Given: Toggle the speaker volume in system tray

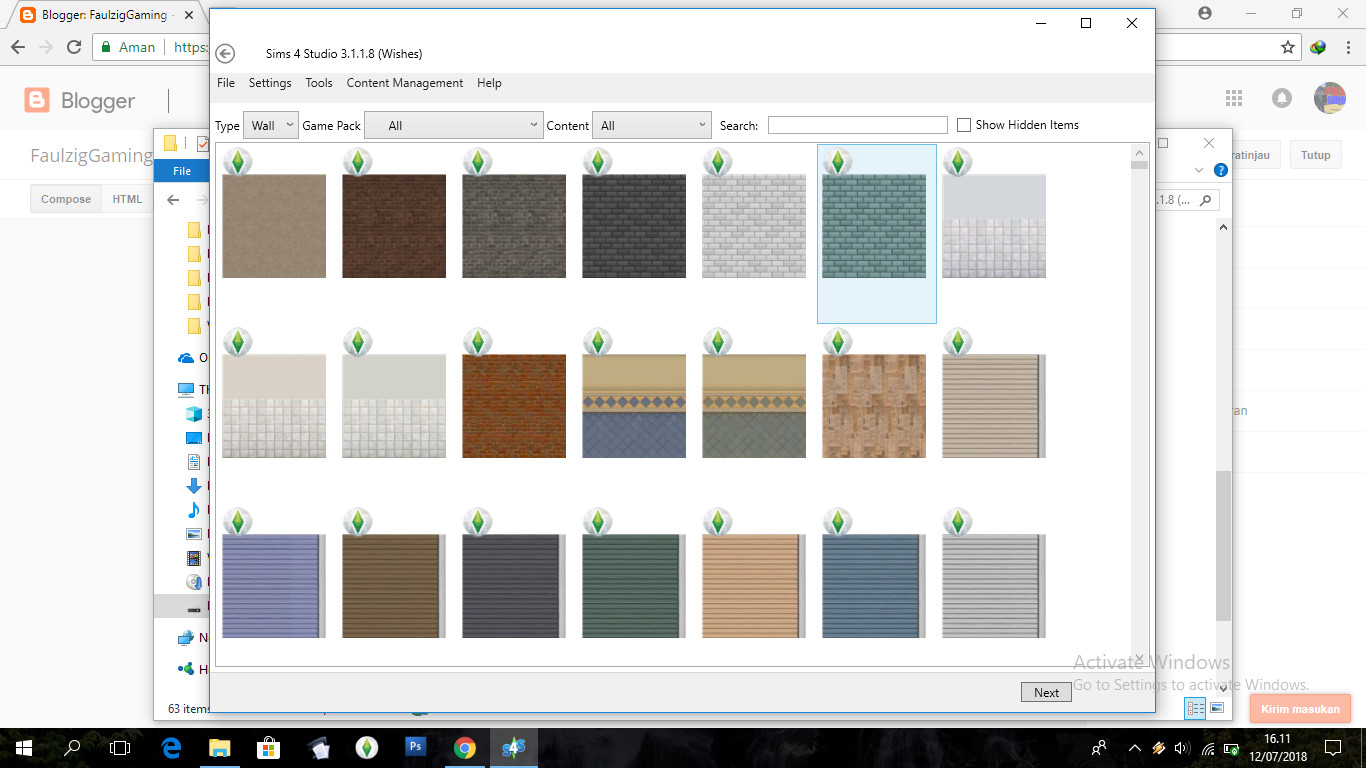Looking at the screenshot, I should pos(1183,746).
